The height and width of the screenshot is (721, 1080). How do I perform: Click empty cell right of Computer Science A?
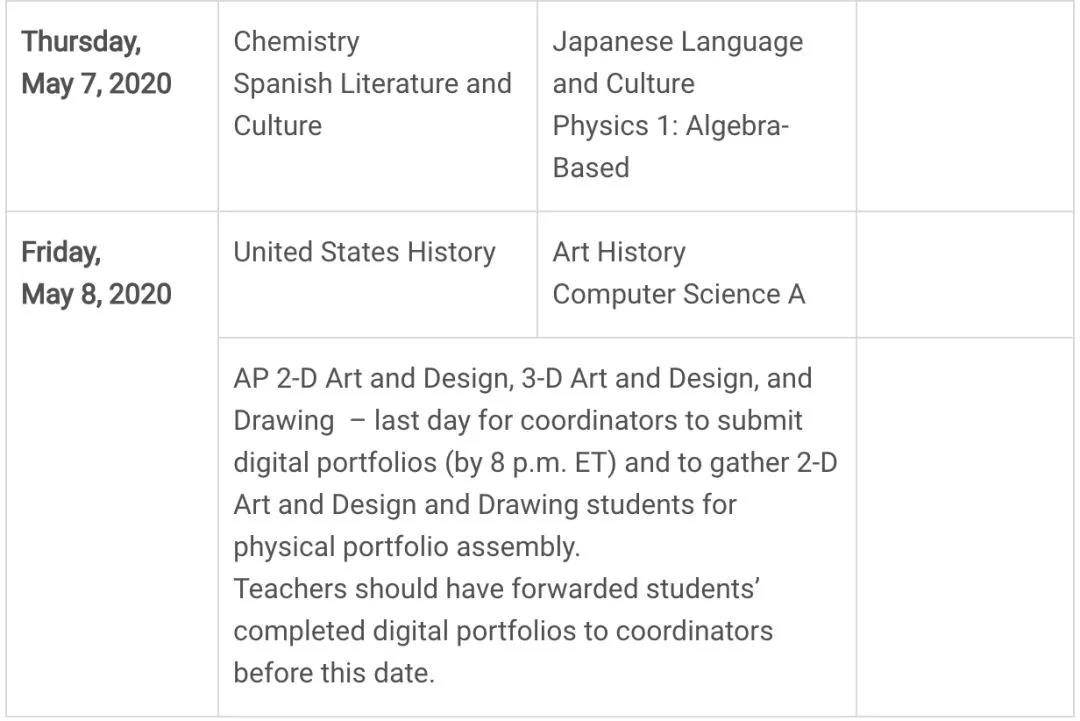(x=964, y=275)
